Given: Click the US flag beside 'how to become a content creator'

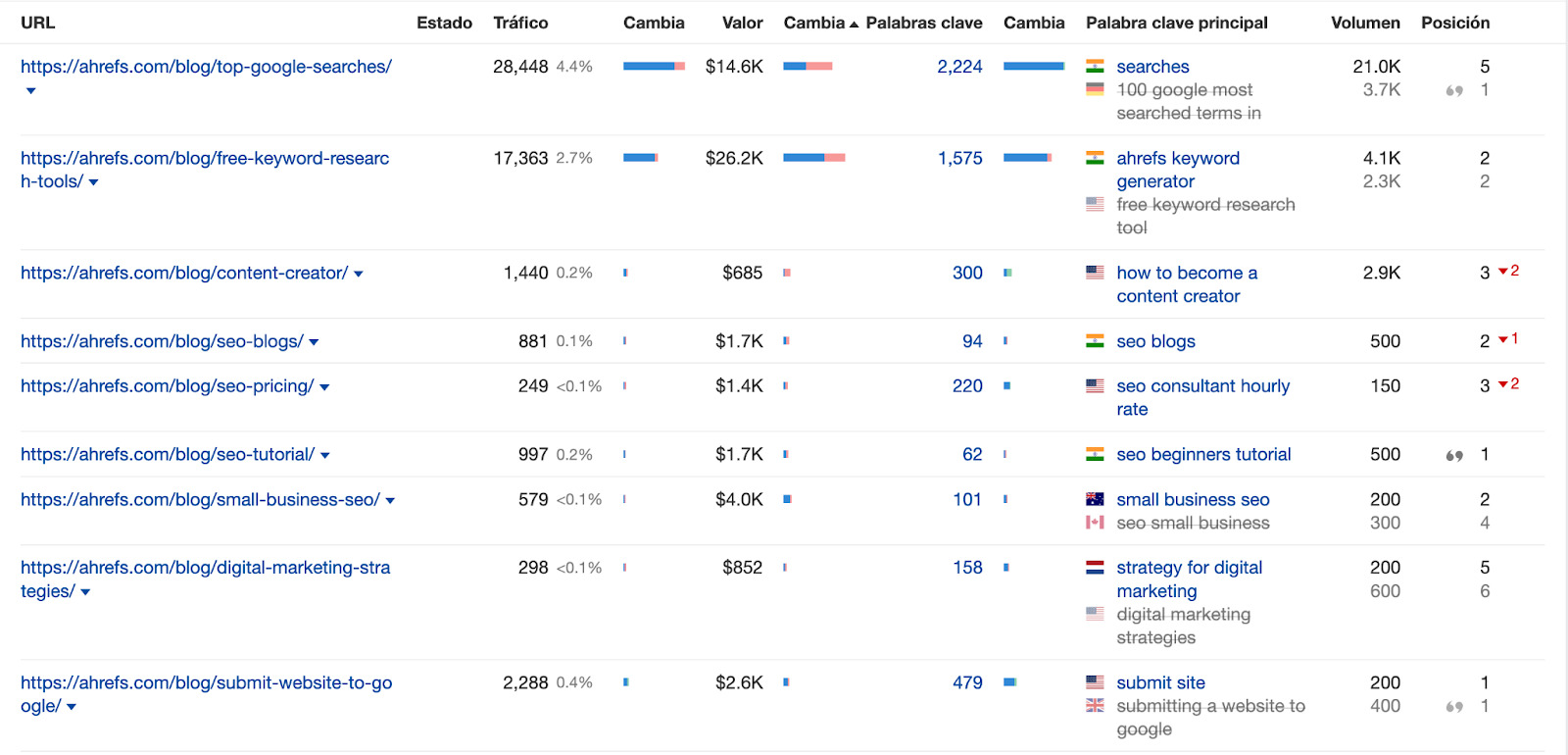Looking at the screenshot, I should click(x=1095, y=272).
